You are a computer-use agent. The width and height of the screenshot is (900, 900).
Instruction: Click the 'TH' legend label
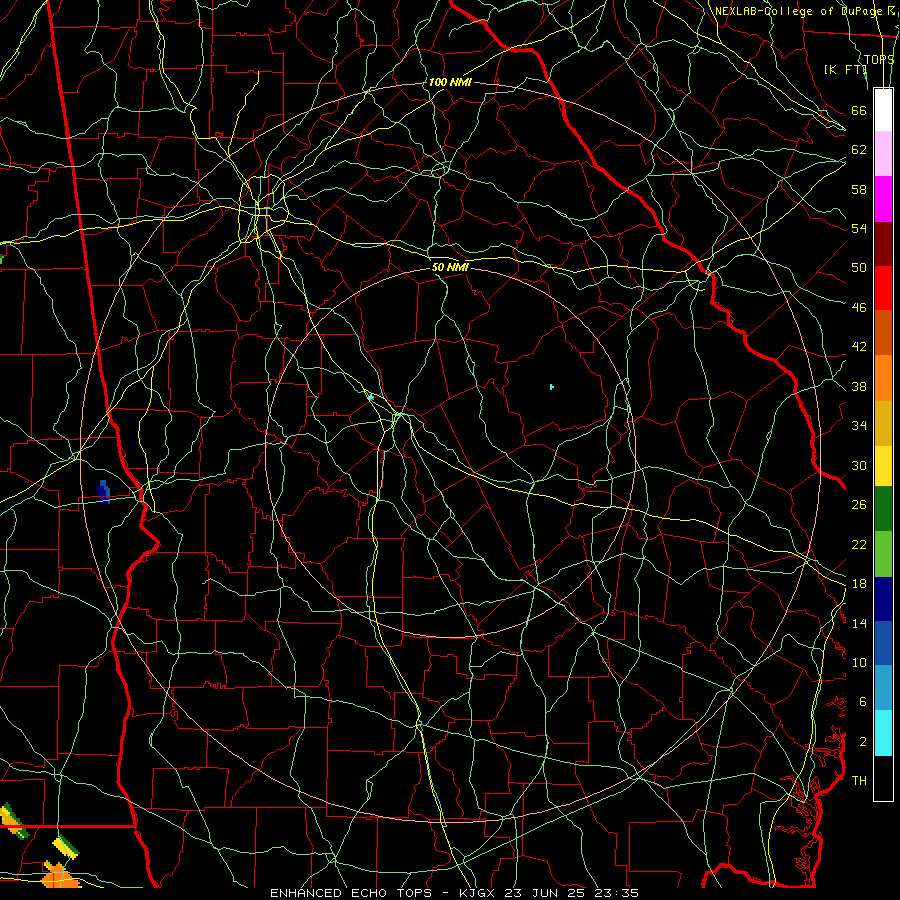tap(859, 780)
